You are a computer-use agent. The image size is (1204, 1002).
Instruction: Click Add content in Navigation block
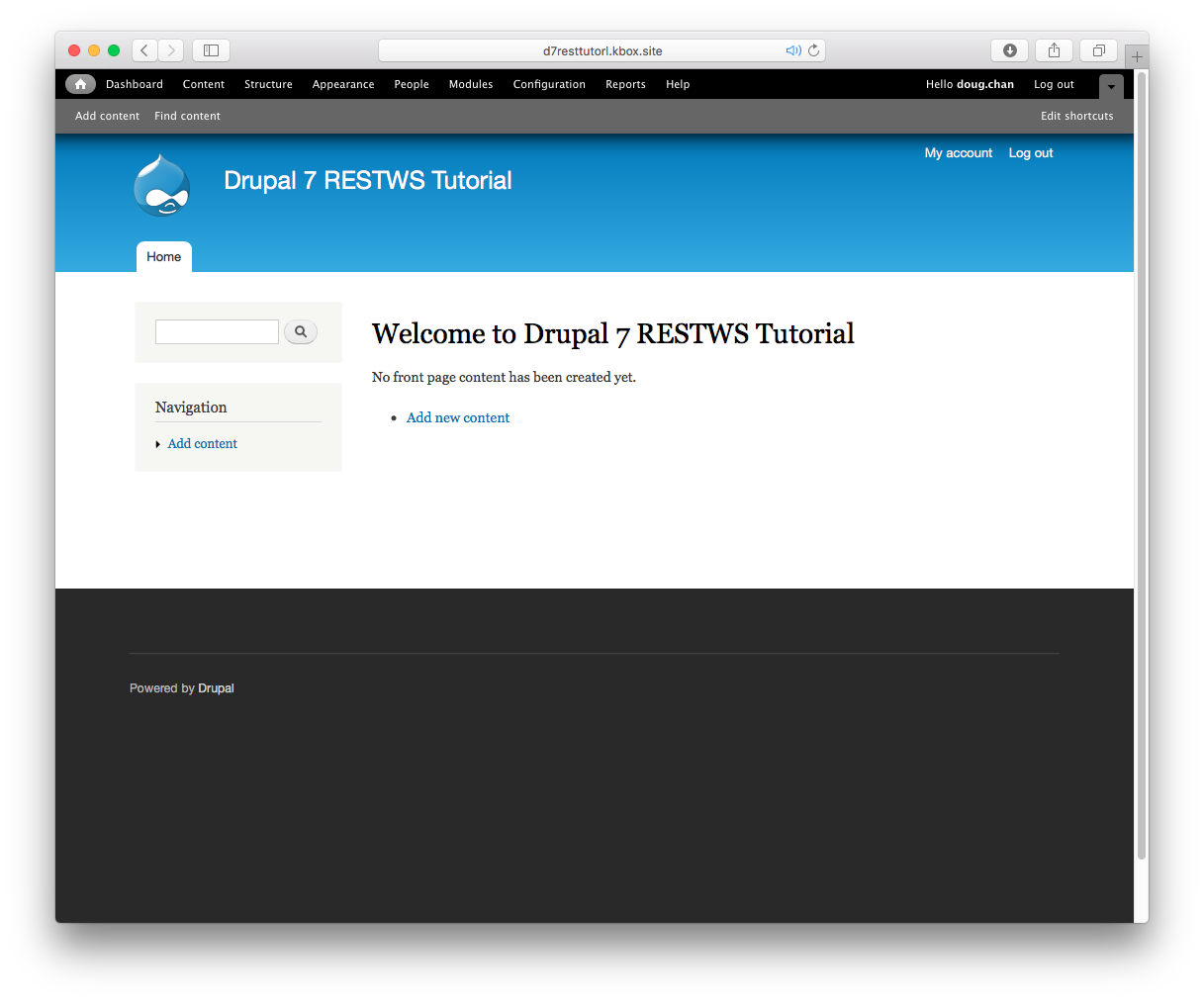click(203, 443)
